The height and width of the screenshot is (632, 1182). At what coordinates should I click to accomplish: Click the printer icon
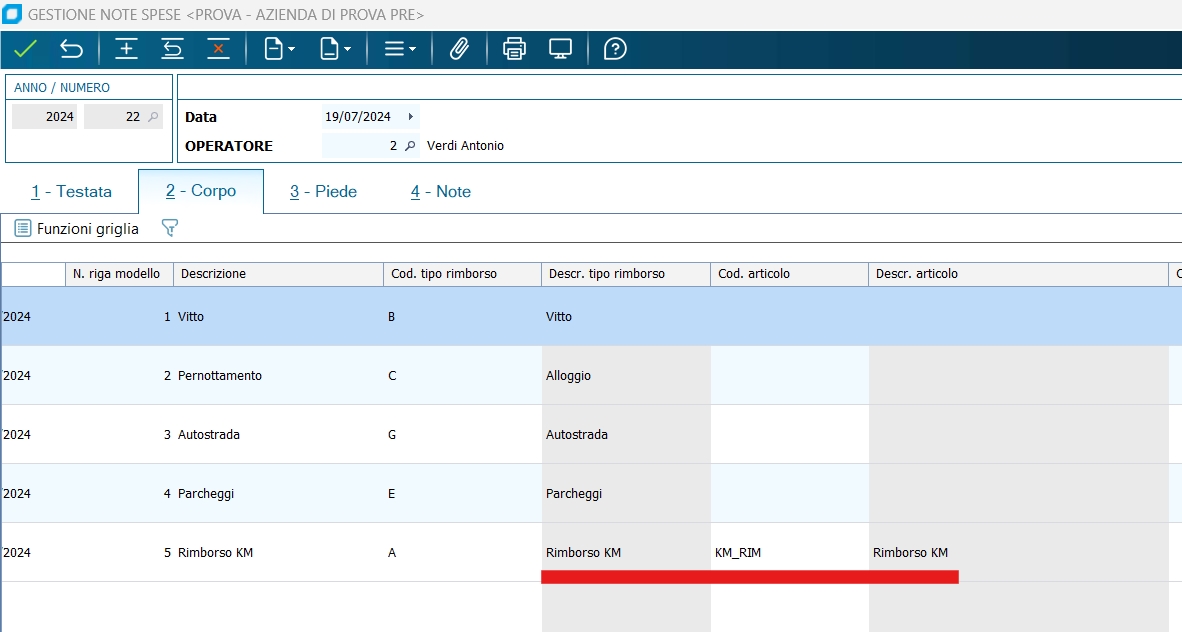[514, 49]
